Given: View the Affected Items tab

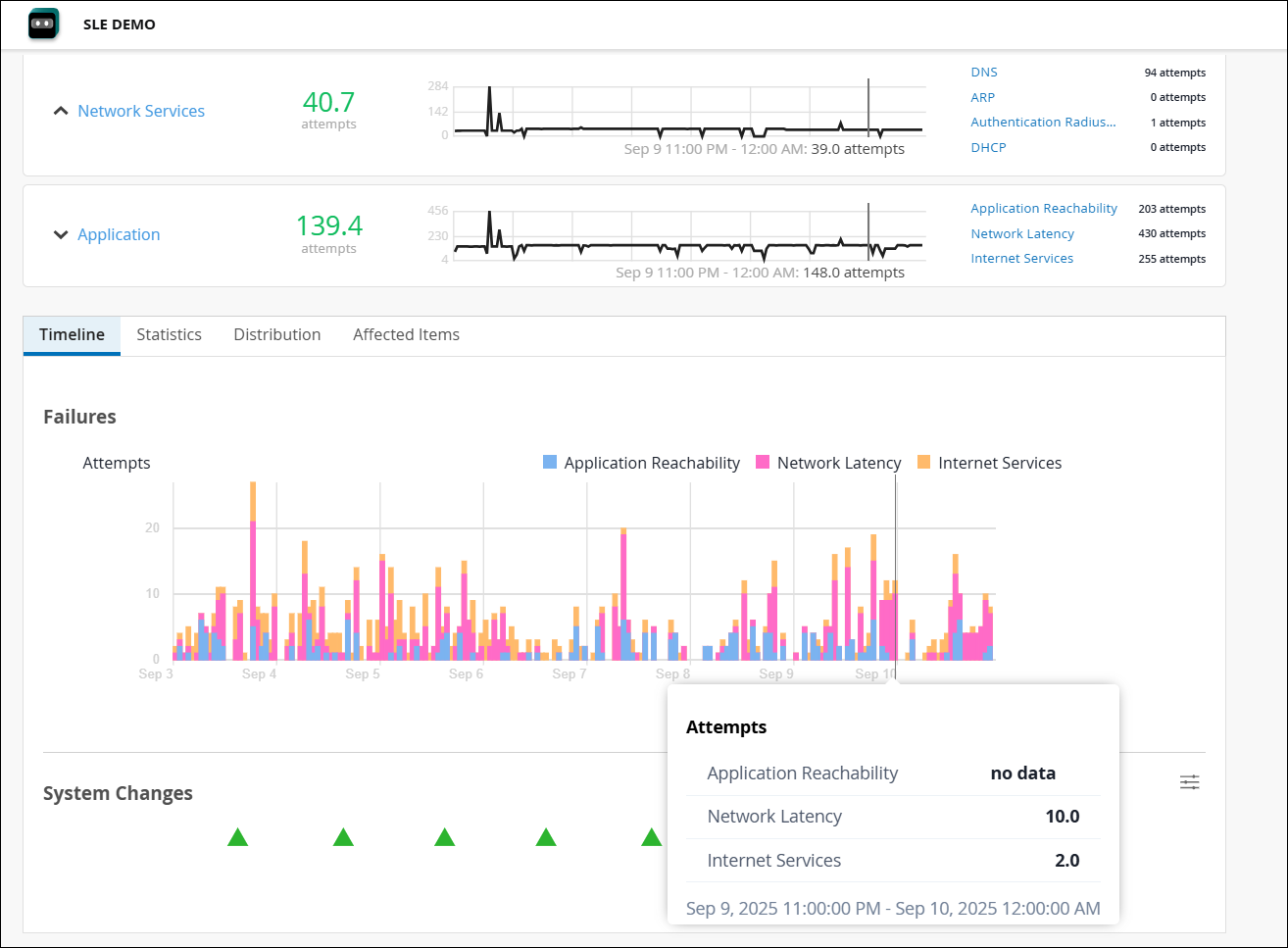Looking at the screenshot, I should 406,334.
